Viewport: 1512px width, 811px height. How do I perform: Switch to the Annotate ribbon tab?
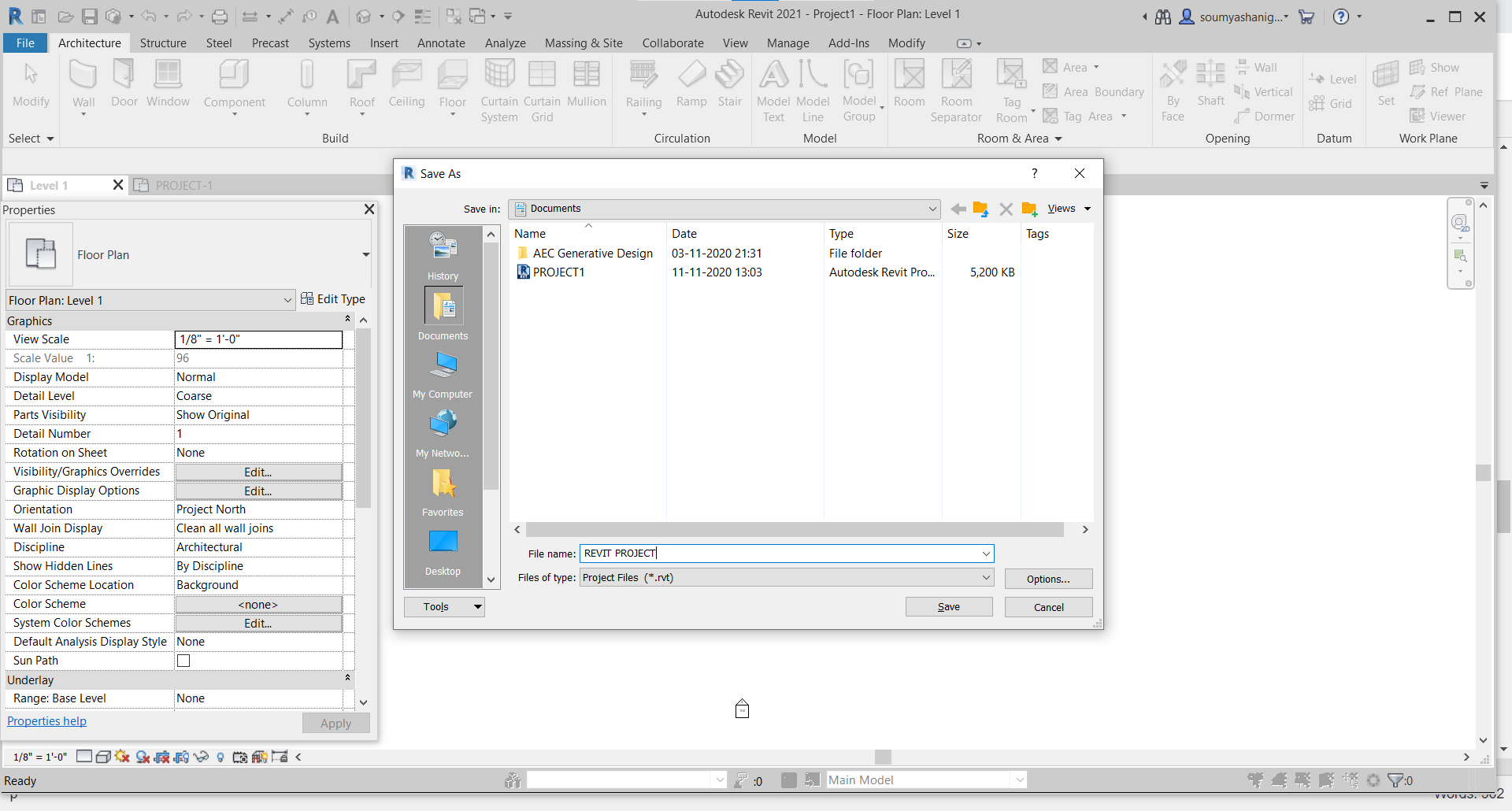point(441,43)
